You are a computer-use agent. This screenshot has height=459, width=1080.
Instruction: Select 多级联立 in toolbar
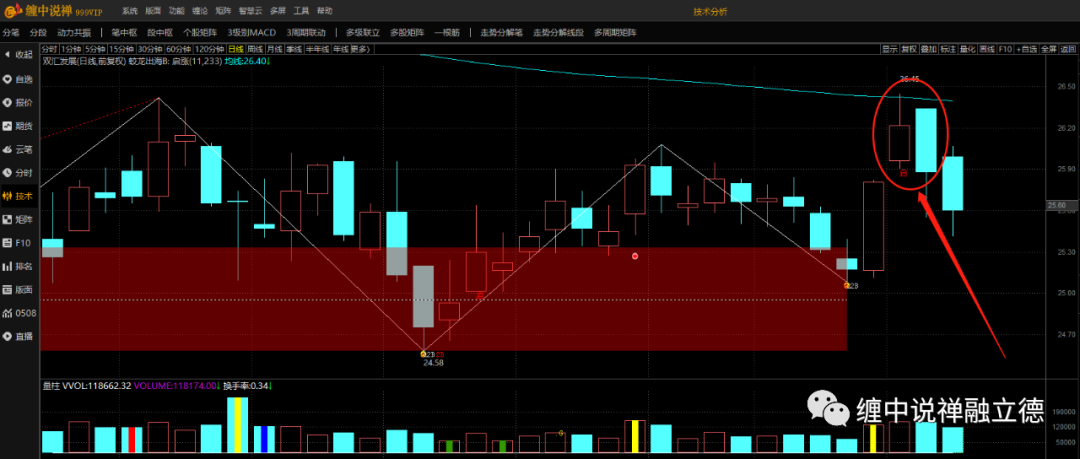(363, 32)
